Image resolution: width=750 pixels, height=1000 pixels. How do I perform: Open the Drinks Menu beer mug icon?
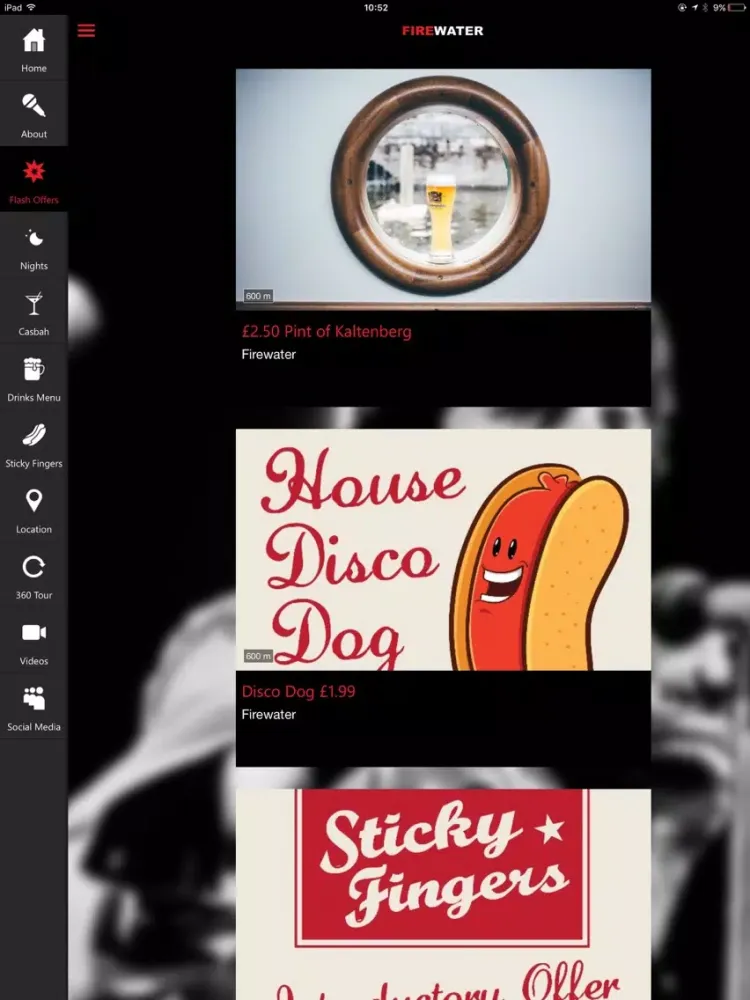click(34, 369)
